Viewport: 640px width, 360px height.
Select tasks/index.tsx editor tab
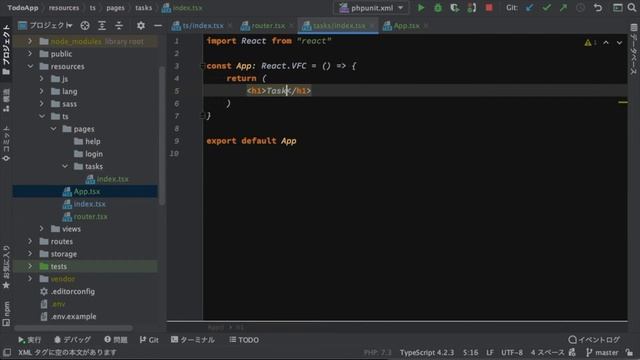coord(338,26)
